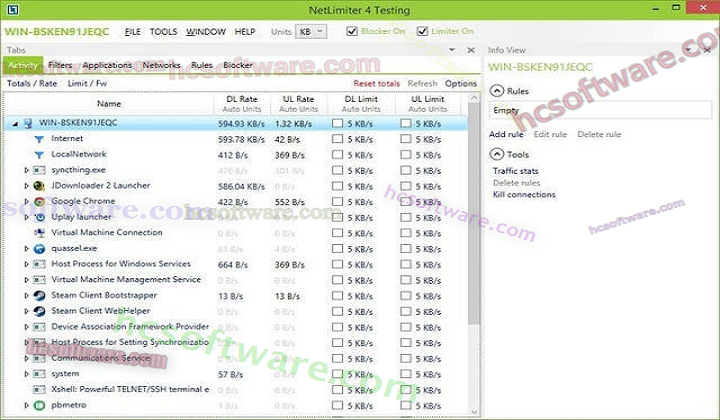Viewport: 720px width, 420px height.
Task: Click the NetLimiter app icon in title bar
Action: click(x=13, y=9)
